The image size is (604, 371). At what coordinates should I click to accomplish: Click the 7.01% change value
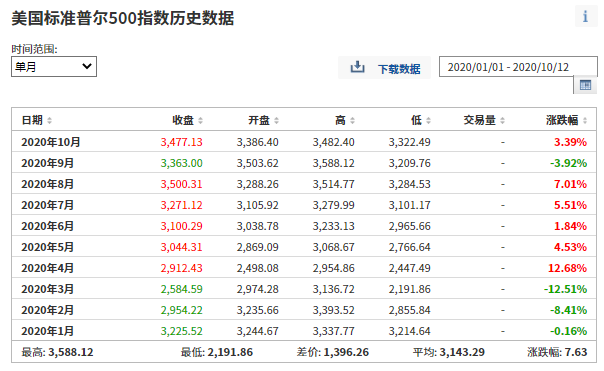click(570, 184)
